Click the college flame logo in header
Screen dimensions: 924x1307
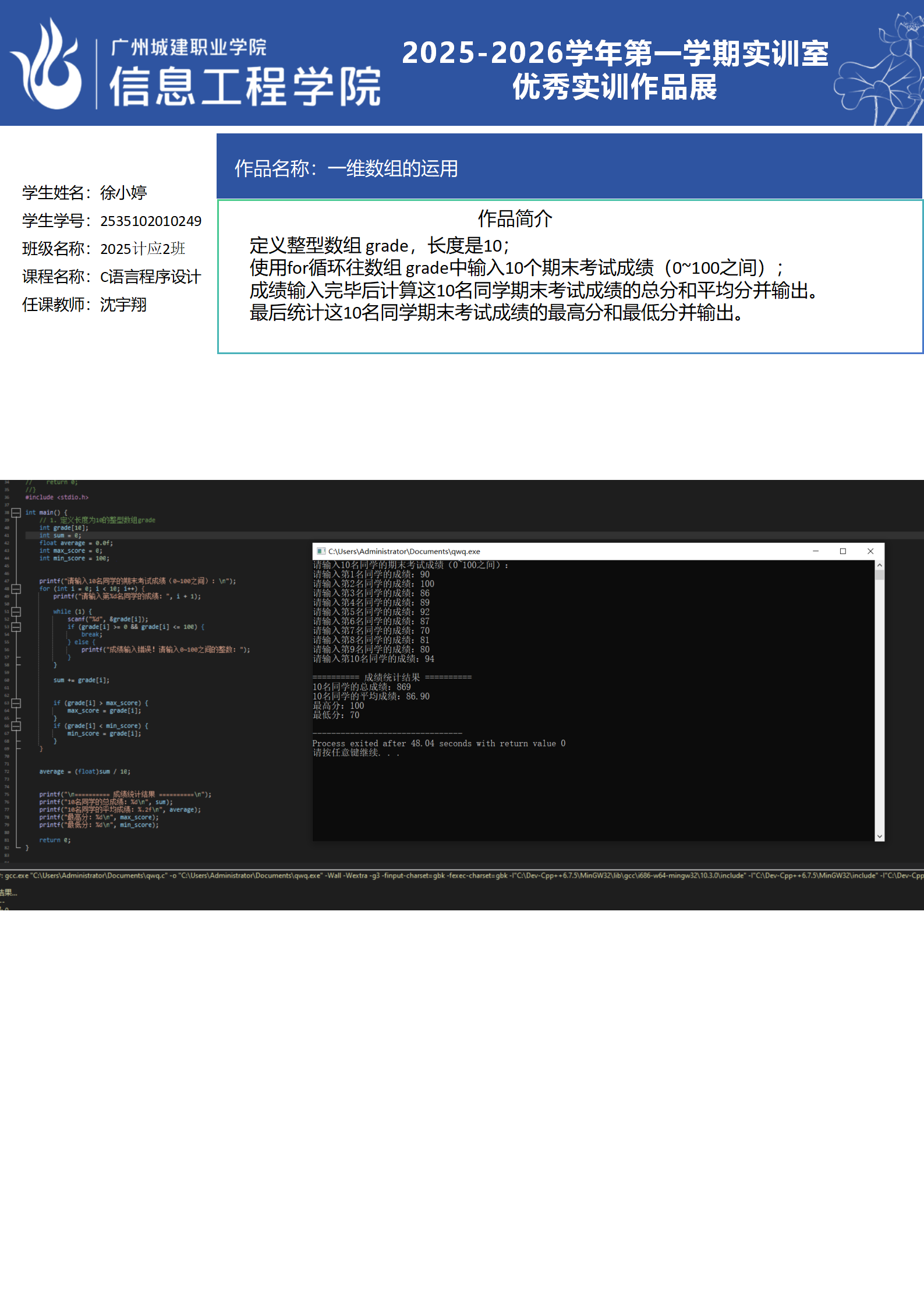48,64
